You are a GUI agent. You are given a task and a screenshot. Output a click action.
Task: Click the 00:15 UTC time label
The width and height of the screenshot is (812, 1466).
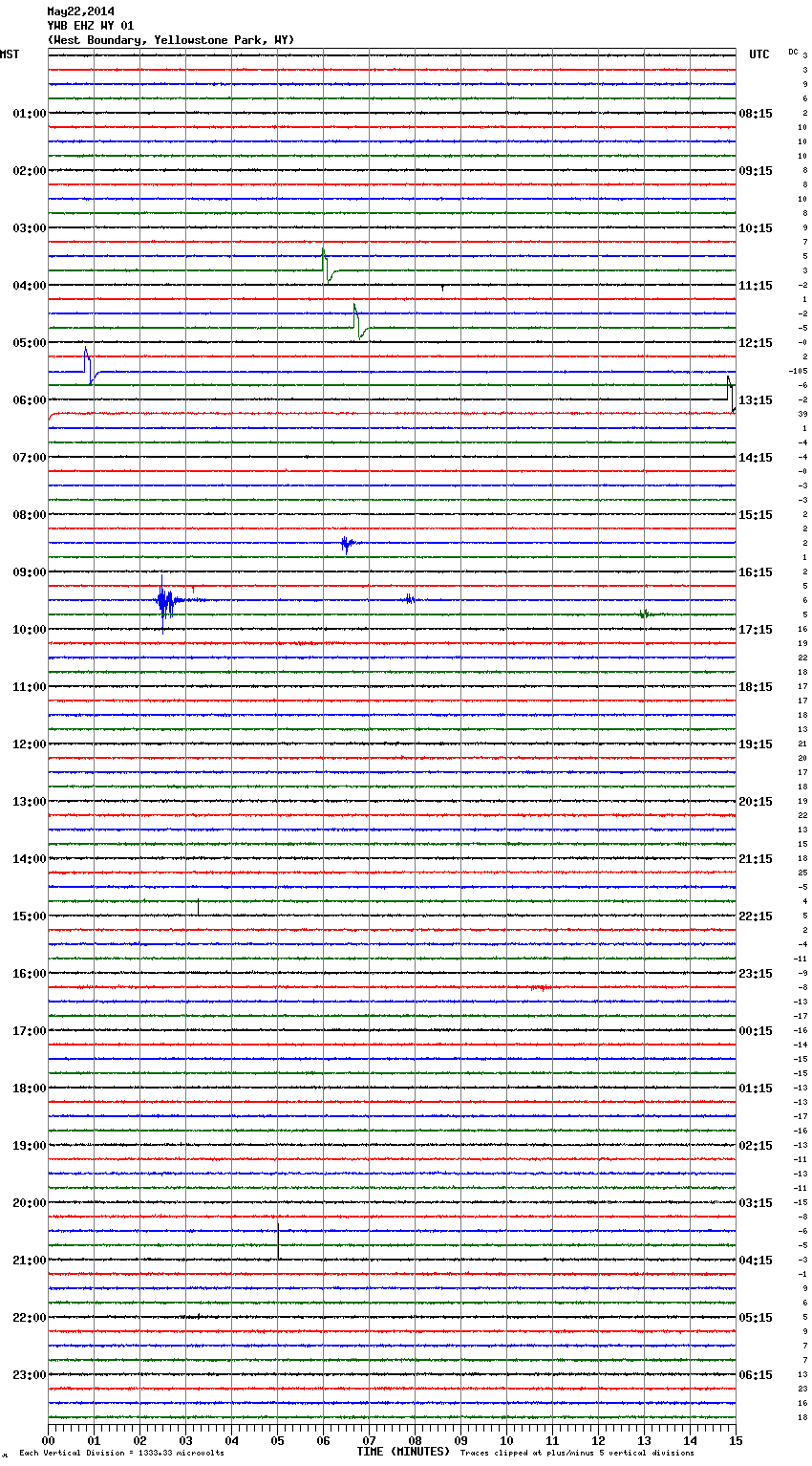point(756,1031)
